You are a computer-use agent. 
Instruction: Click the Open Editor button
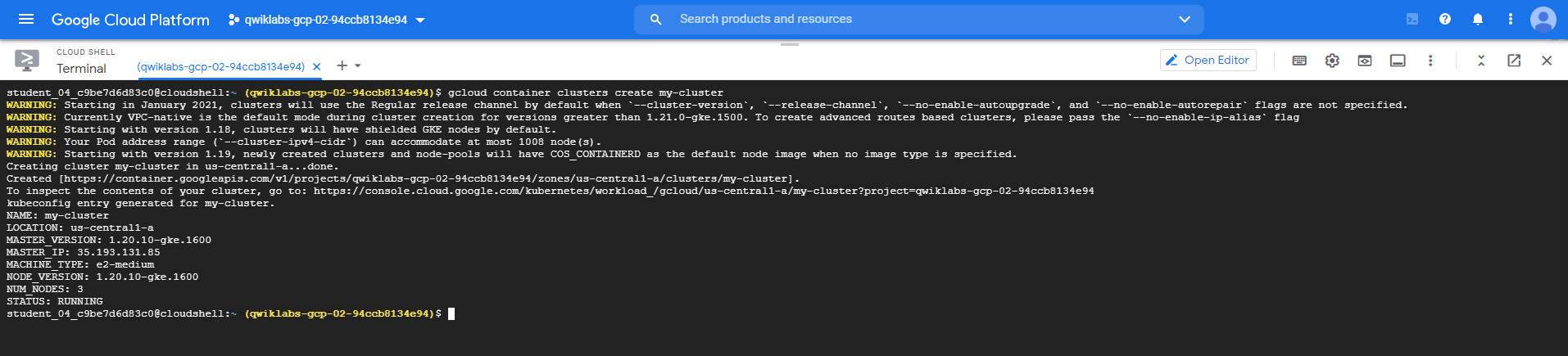tap(1208, 60)
